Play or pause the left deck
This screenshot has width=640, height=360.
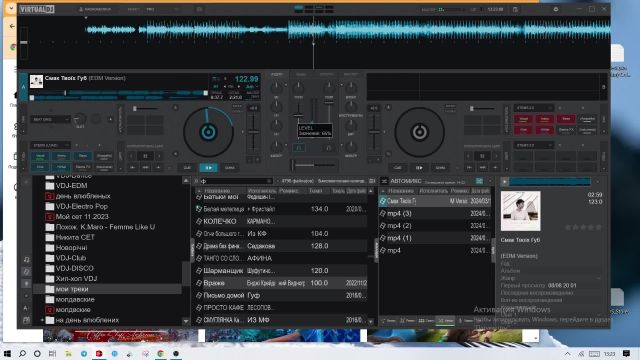click(x=208, y=168)
